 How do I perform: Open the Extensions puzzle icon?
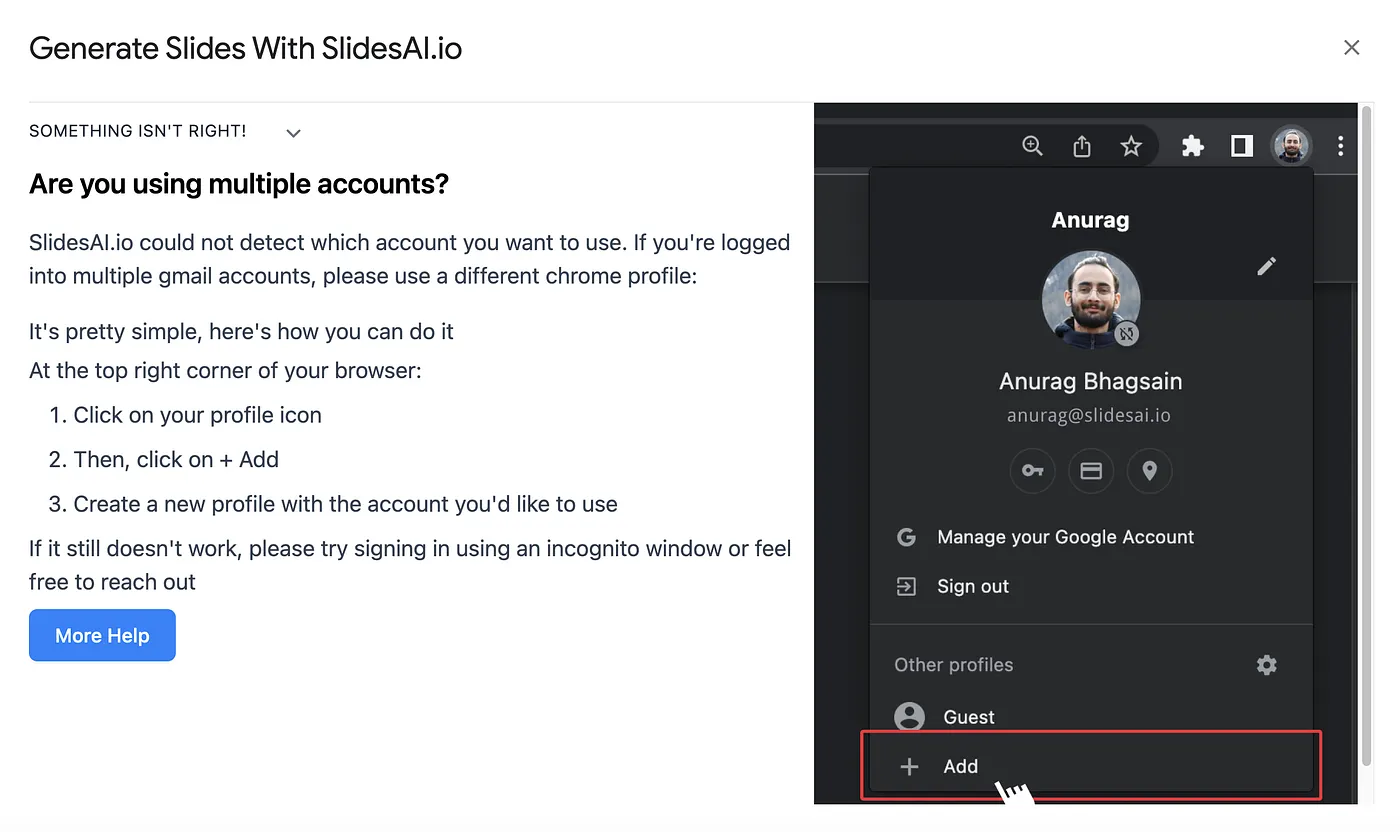(1193, 147)
